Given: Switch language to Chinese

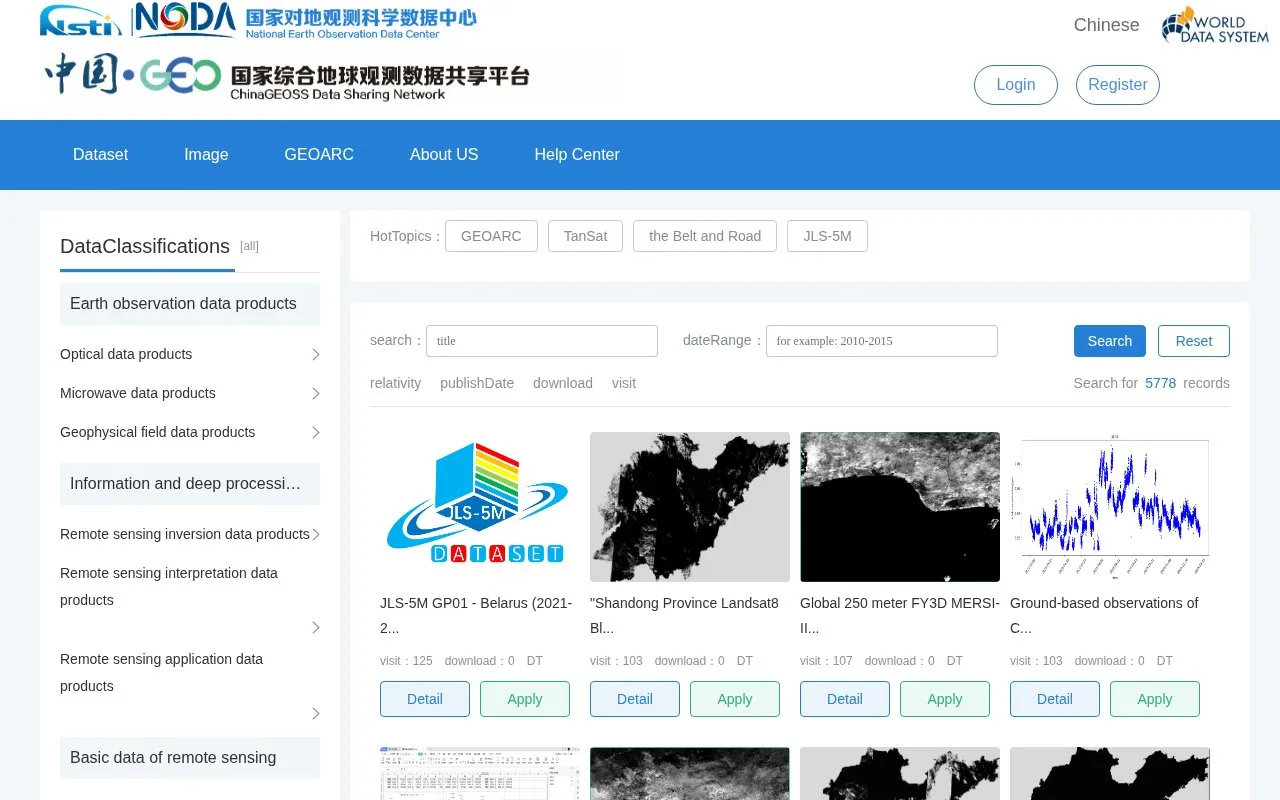Looking at the screenshot, I should pyautogui.click(x=1106, y=25).
